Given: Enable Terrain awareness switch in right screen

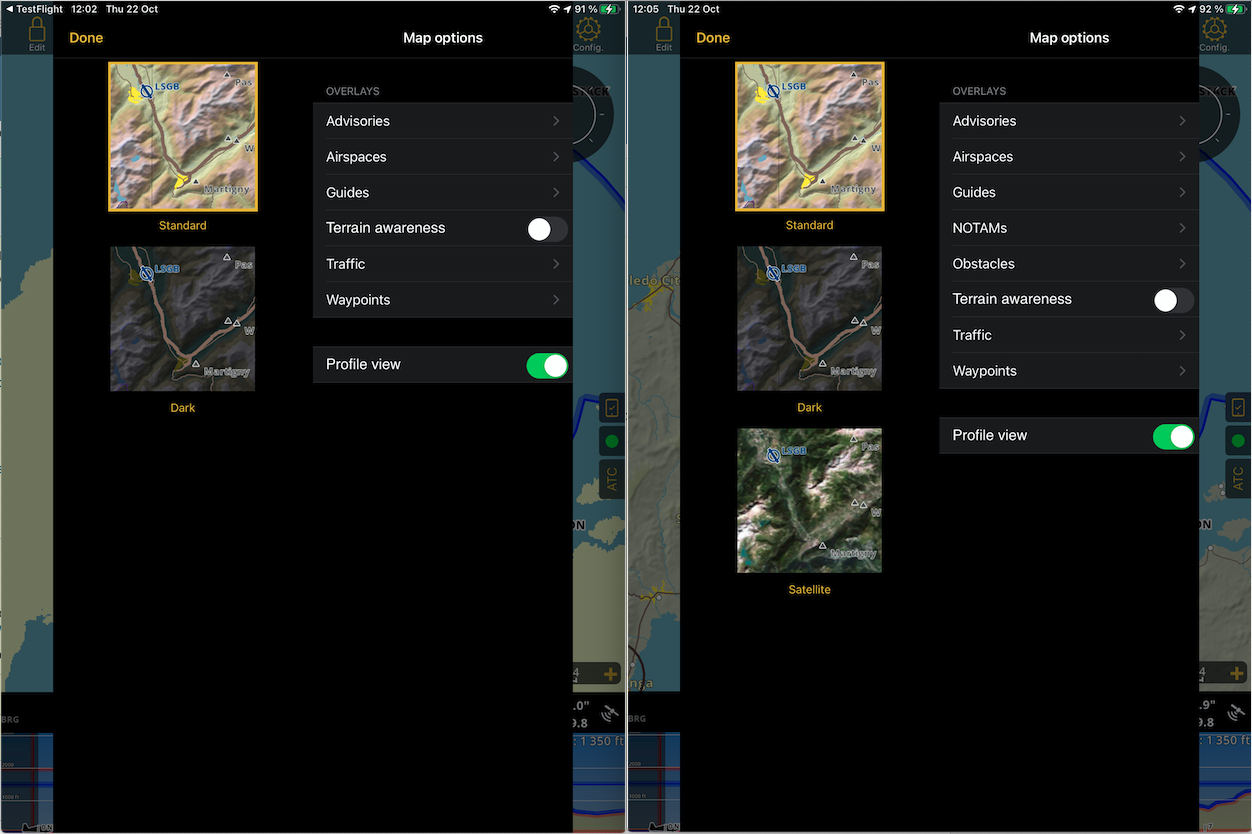Looking at the screenshot, I should tap(1173, 300).
